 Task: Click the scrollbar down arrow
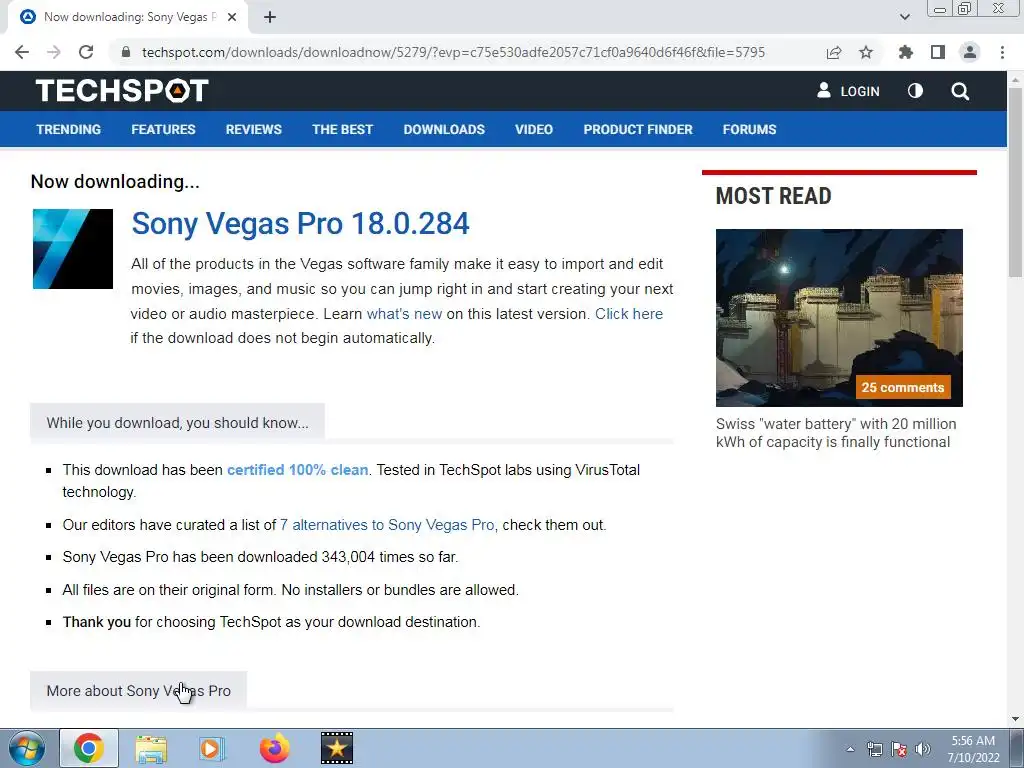[x=1015, y=719]
